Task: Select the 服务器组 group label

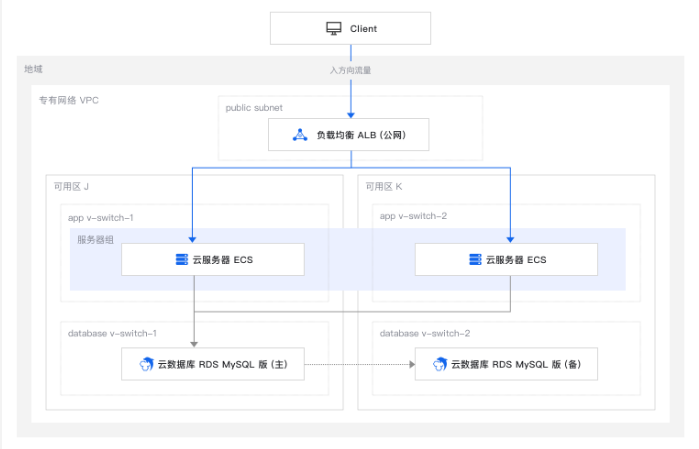Action: pyautogui.click(x=95, y=240)
